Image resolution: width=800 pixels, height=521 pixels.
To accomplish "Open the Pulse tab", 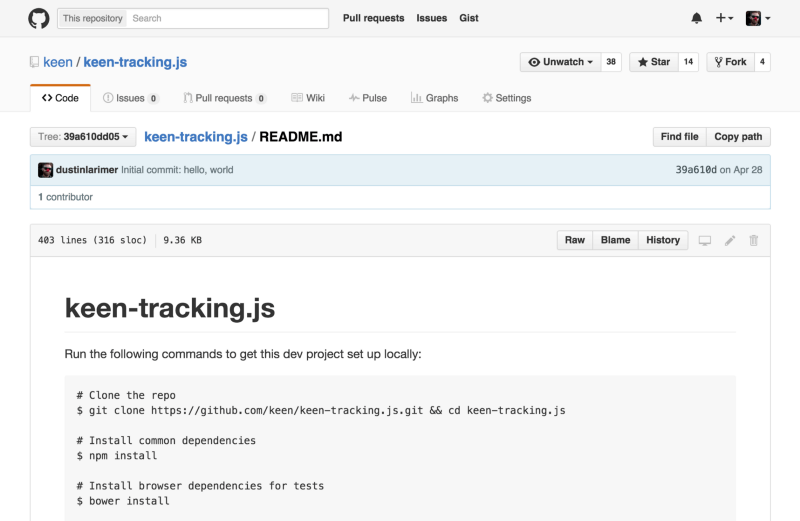I will click(x=367, y=98).
